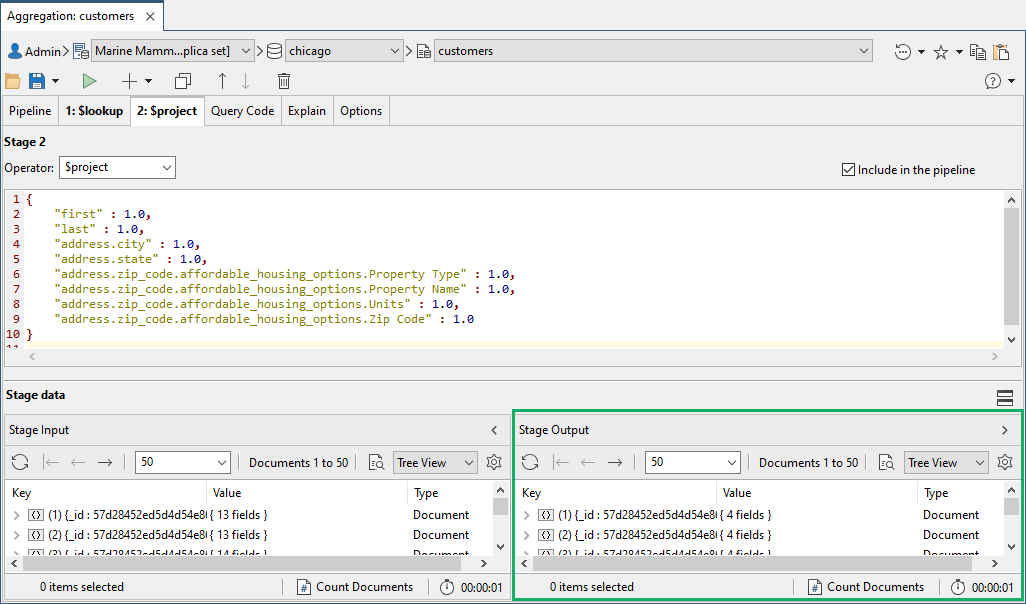Click the open folder icon in toolbar
The width and height of the screenshot is (1026, 604).
click(x=13, y=81)
